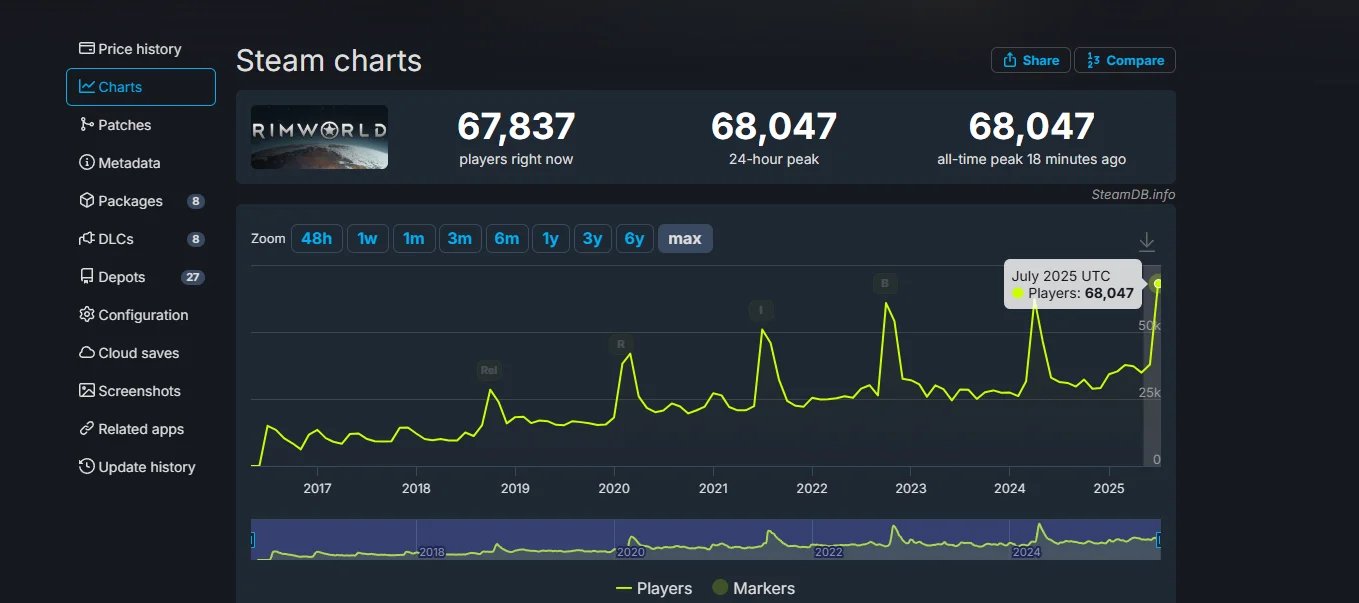Open the Screenshots section
Image resolution: width=1359 pixels, height=603 pixels.
pyautogui.click(x=129, y=391)
